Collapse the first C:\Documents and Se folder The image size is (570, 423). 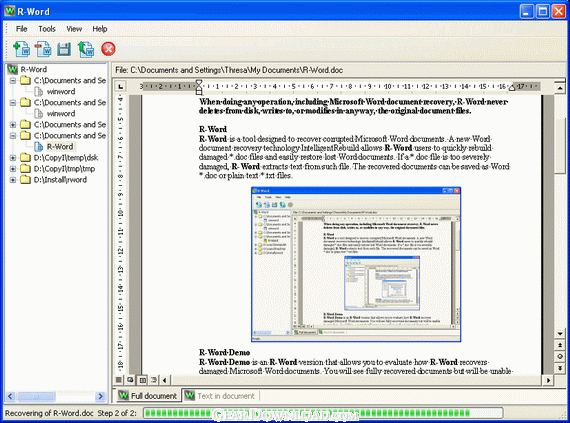pyautogui.click(x=13, y=80)
